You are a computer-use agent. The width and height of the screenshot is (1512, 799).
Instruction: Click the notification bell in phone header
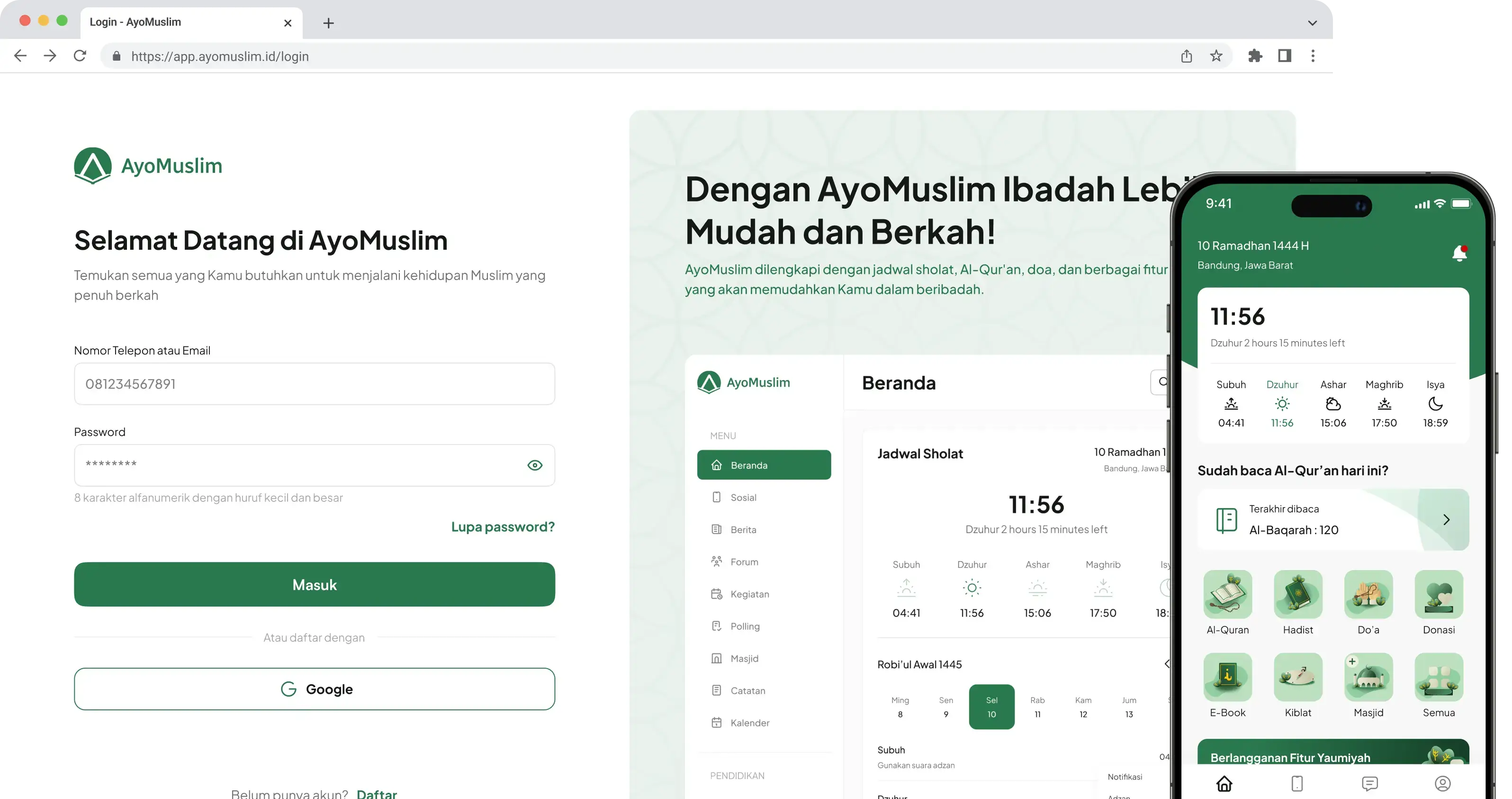(1459, 254)
